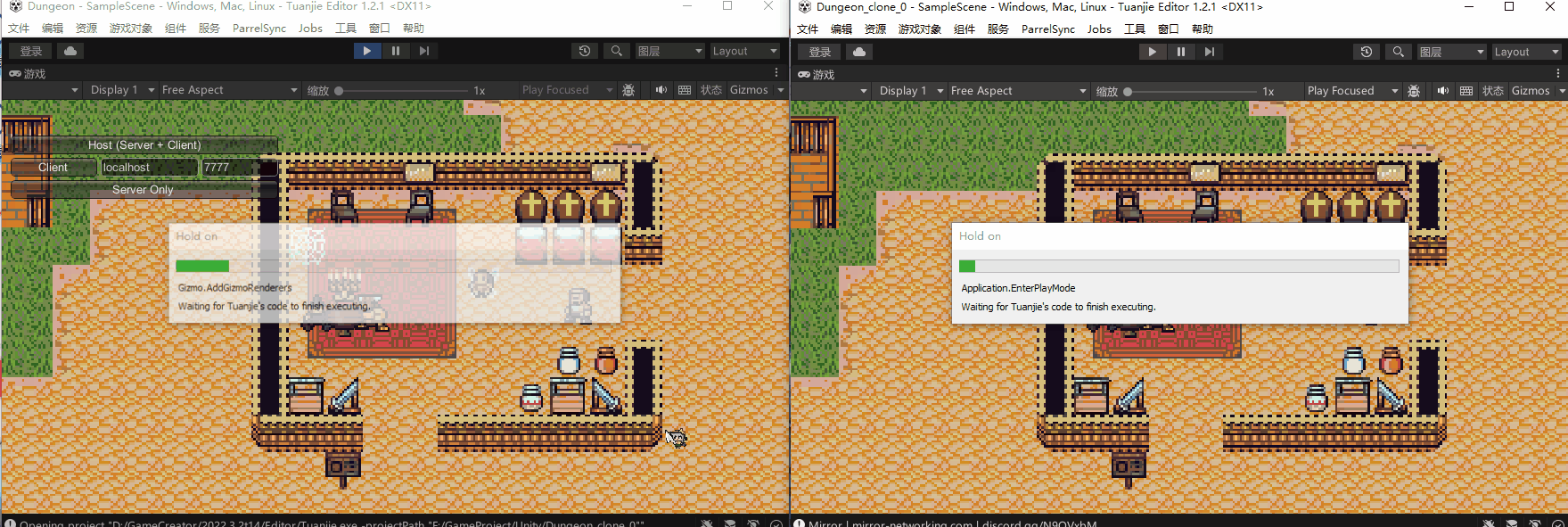Toggle Gizmos in Dungeon game view

pos(749,90)
